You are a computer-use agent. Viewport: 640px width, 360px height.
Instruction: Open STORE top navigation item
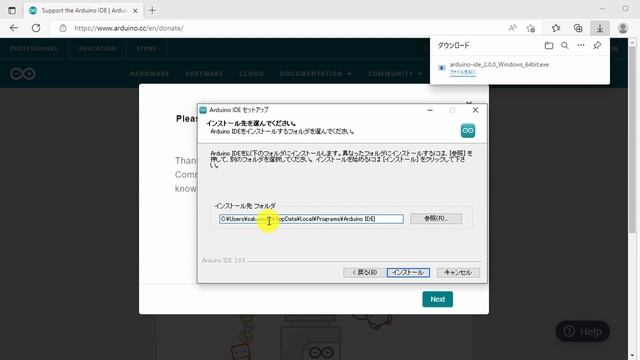coord(146,49)
